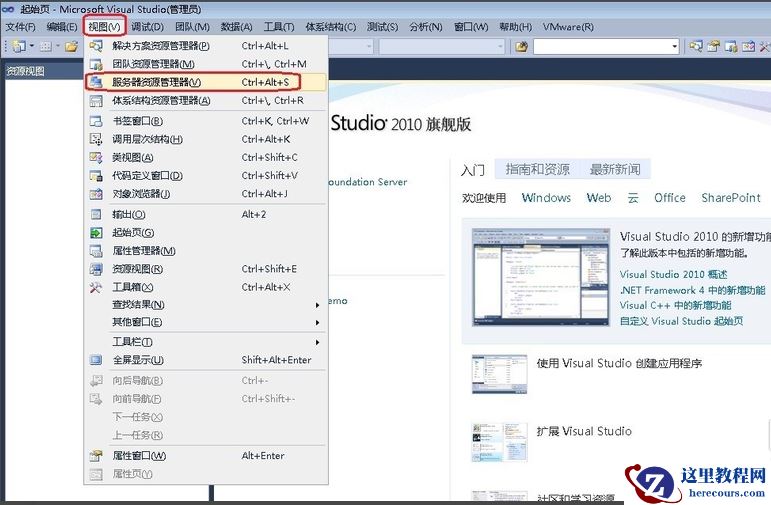Select the 云 category link

[633, 198]
